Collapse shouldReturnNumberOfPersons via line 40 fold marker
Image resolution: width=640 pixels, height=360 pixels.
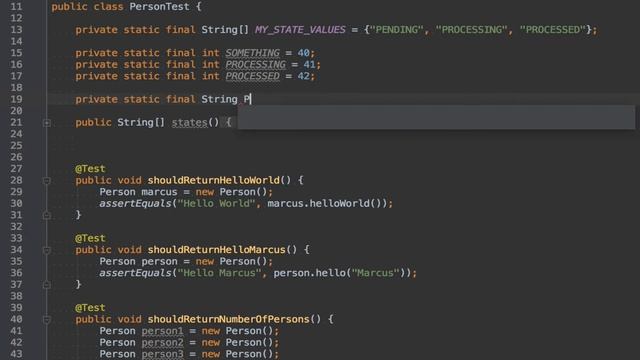[47, 319]
